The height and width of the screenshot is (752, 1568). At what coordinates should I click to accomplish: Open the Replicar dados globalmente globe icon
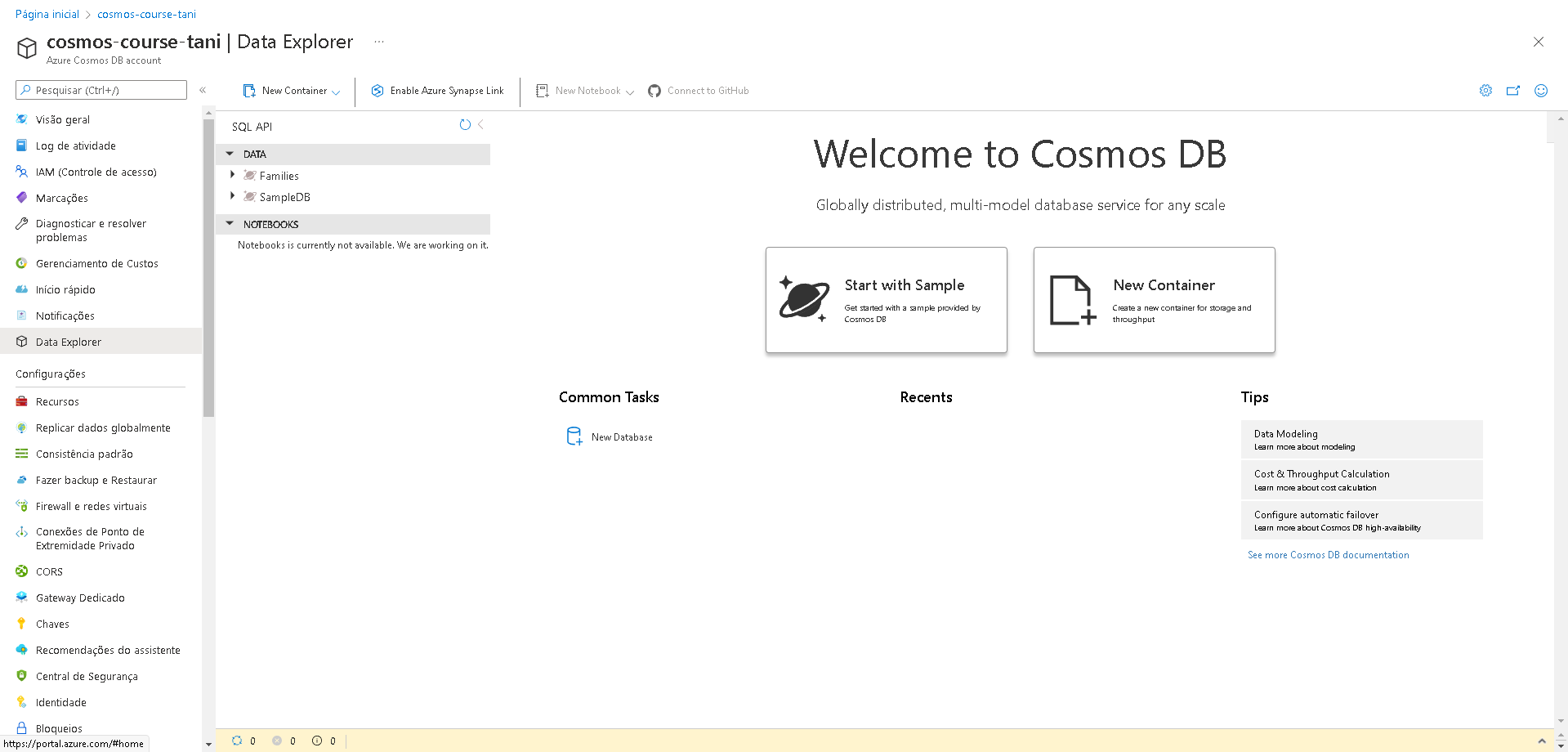(22, 427)
